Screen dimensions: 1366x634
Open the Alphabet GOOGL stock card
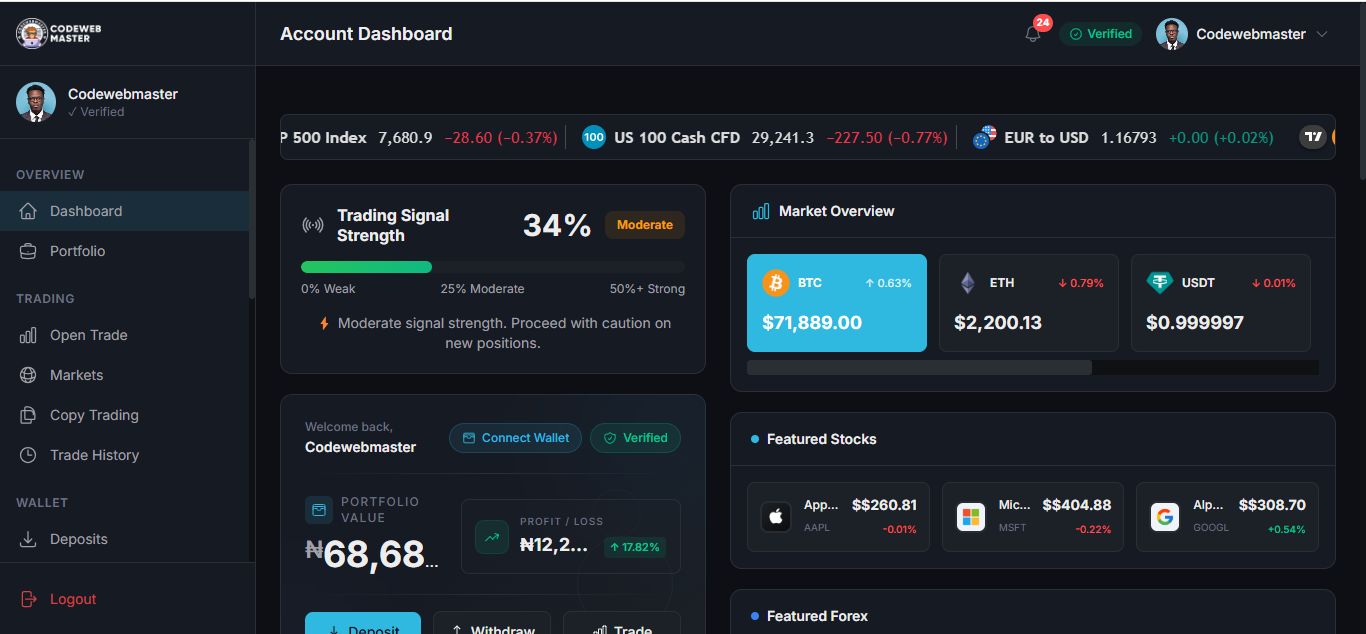click(1227, 517)
